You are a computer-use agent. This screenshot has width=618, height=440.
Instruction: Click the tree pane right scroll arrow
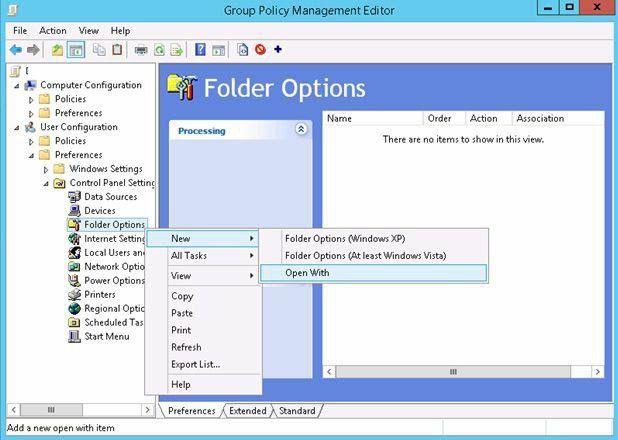coord(147,410)
